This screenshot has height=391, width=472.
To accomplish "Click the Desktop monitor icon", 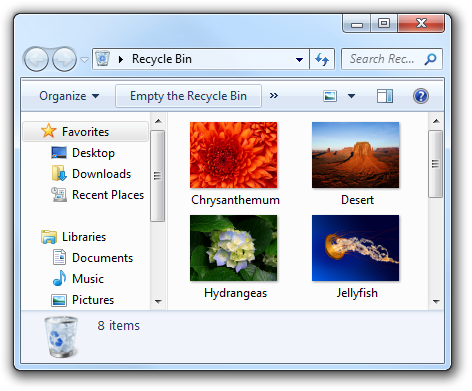I will click(59, 153).
